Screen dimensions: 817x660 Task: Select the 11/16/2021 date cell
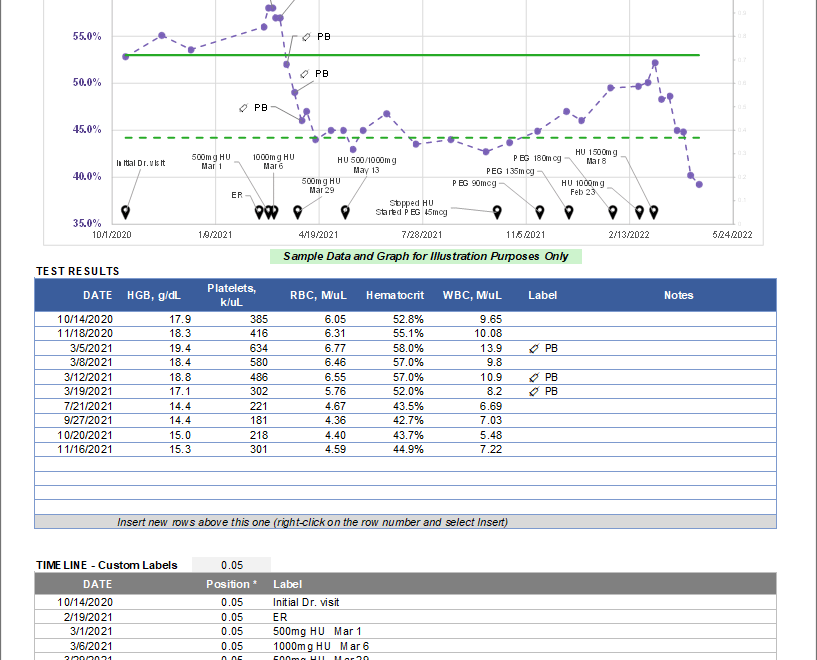85,450
